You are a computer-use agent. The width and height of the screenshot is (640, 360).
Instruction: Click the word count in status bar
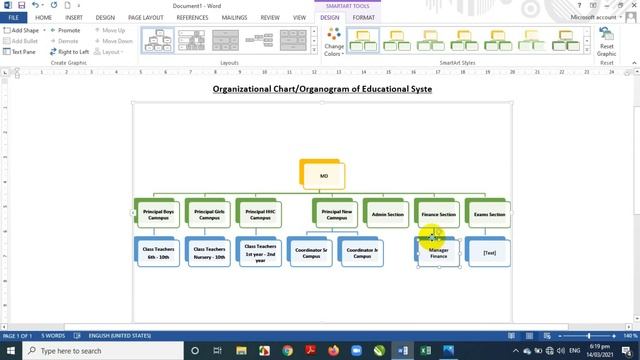(53, 336)
